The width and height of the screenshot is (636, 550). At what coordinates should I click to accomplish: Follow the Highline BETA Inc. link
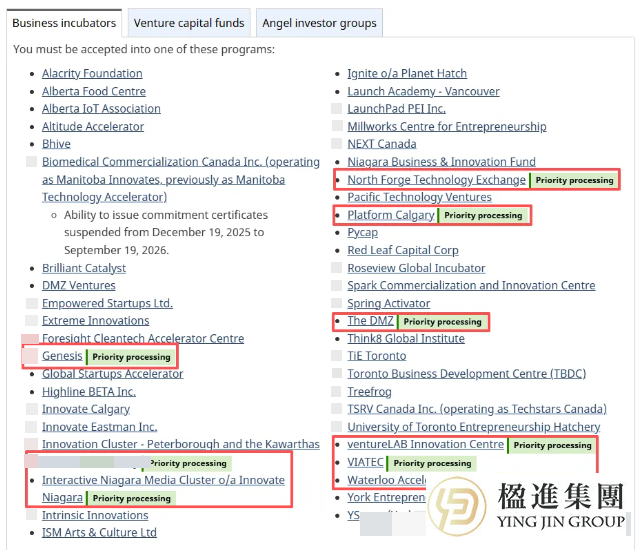coord(89,392)
